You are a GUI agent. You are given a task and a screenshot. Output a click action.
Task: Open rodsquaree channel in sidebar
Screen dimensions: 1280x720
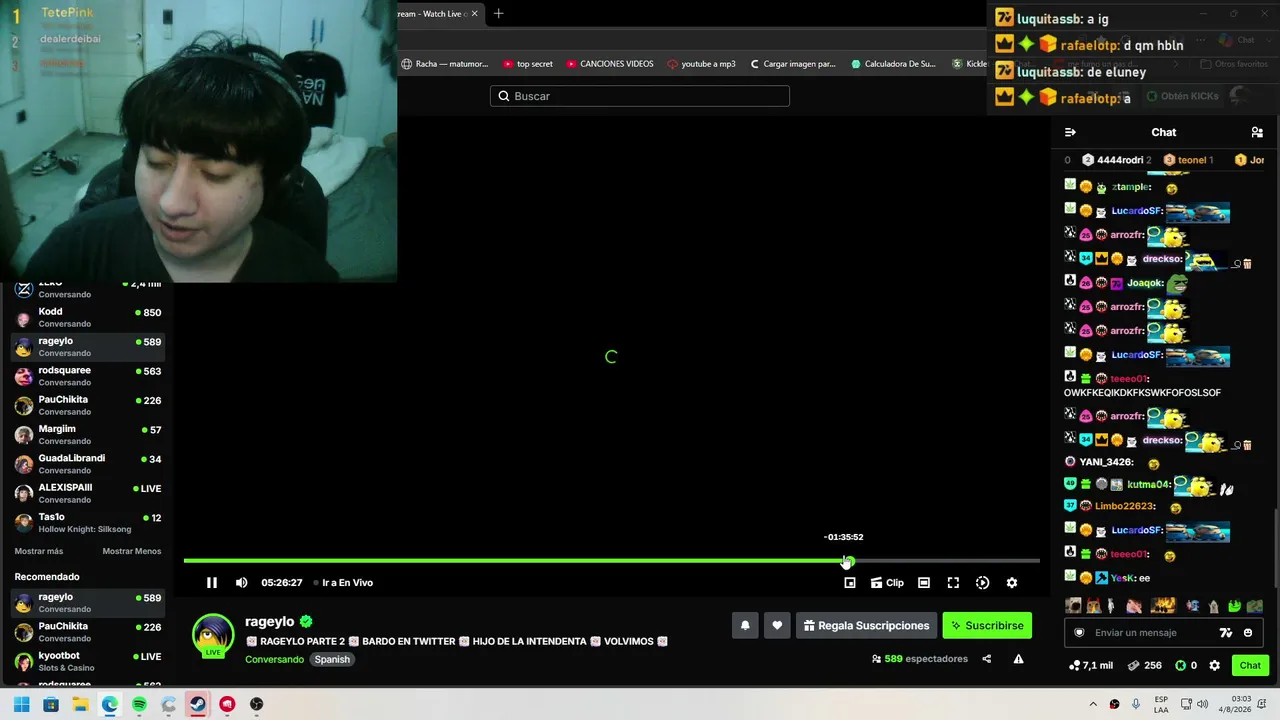point(87,376)
